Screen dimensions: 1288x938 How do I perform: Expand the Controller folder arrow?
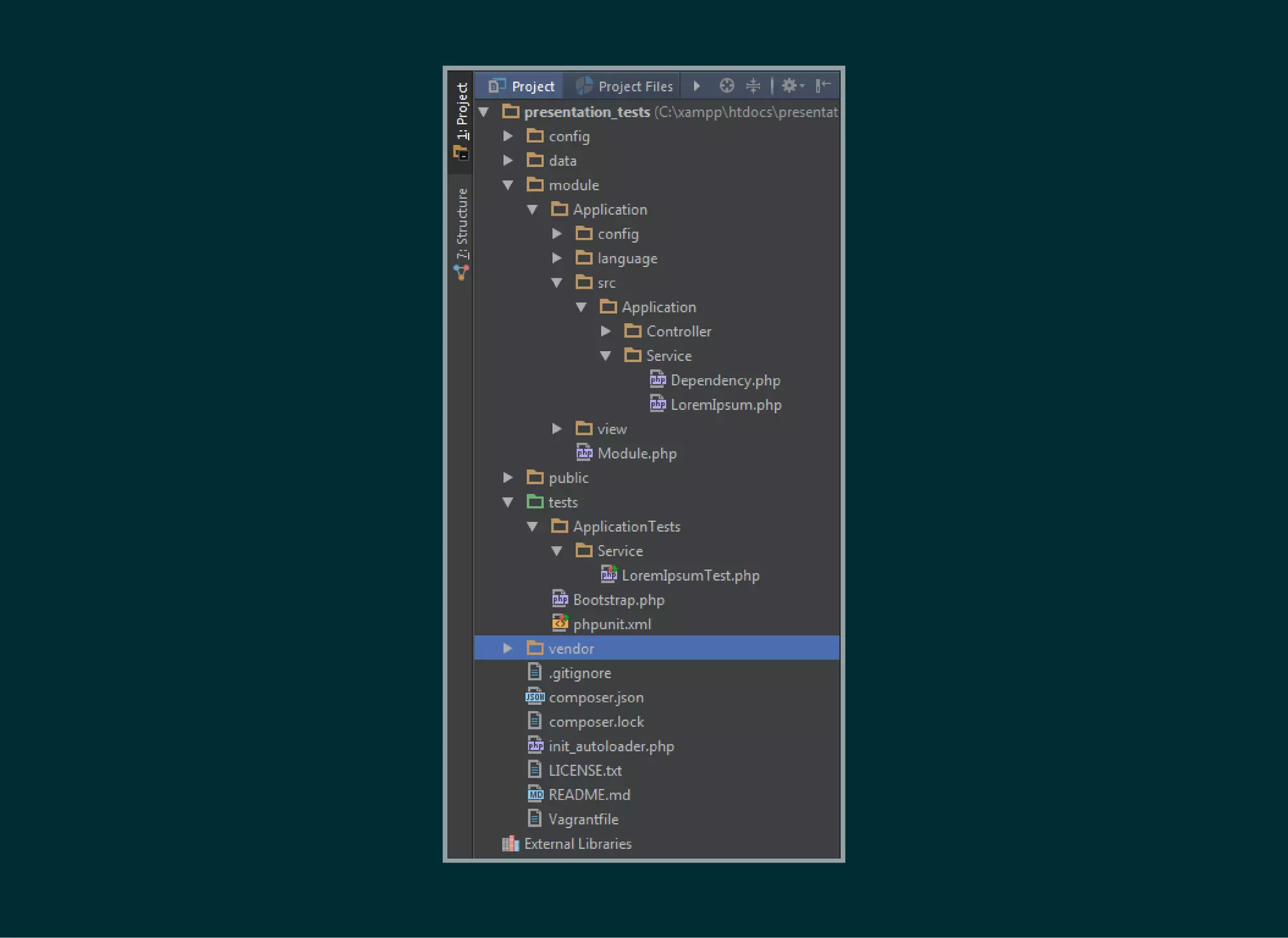coord(606,331)
